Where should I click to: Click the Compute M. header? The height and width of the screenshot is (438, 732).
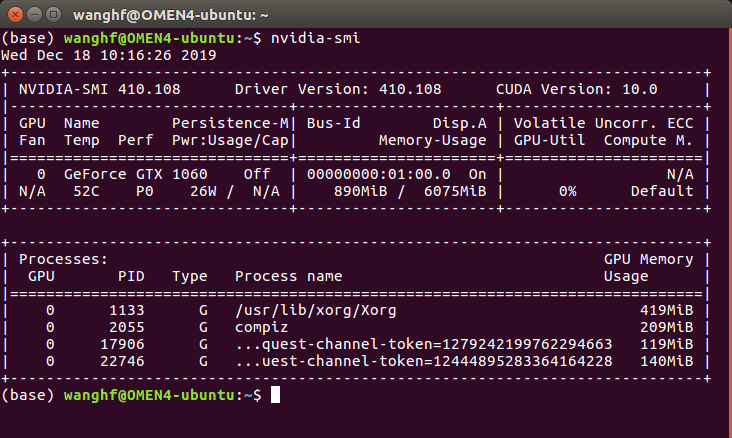click(648, 140)
